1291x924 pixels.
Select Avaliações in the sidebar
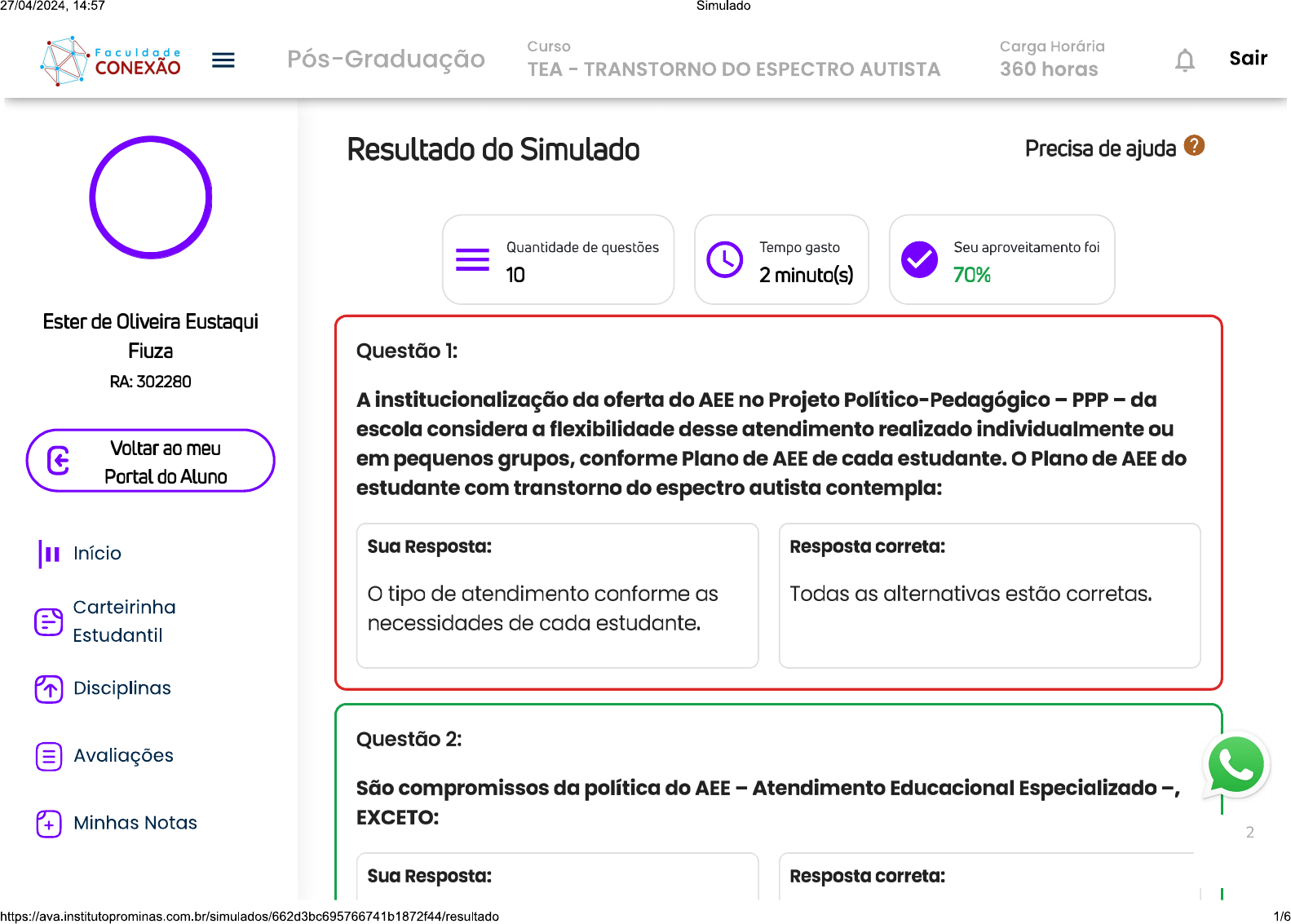click(x=123, y=756)
